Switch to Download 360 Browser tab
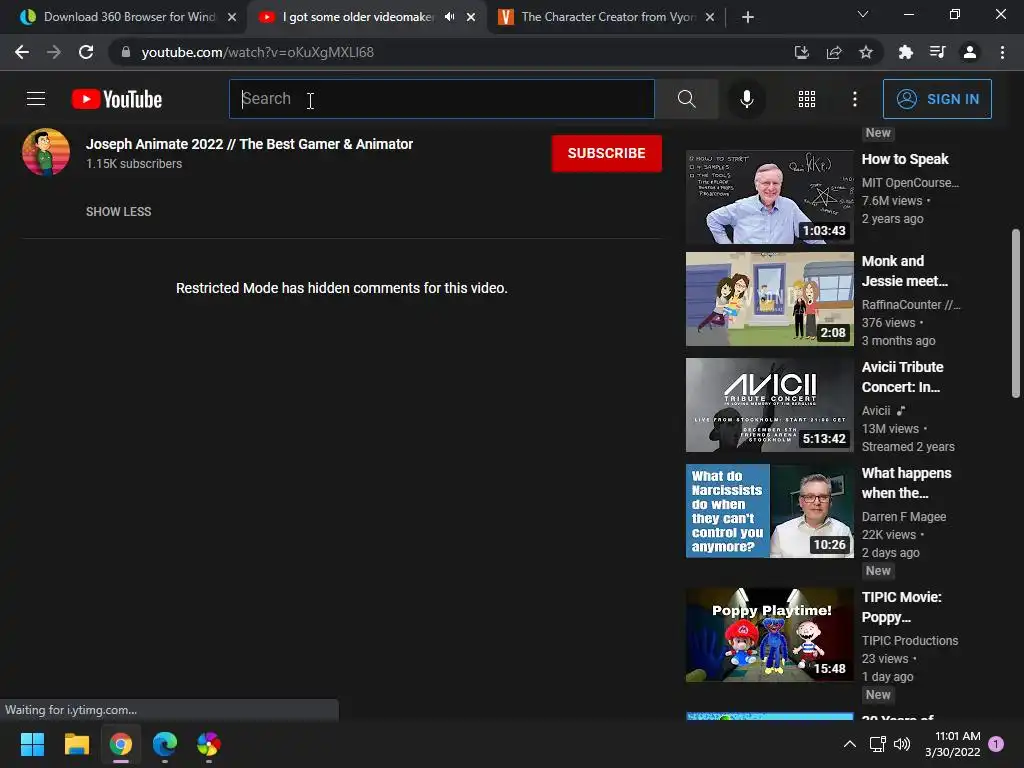 pyautogui.click(x=129, y=17)
